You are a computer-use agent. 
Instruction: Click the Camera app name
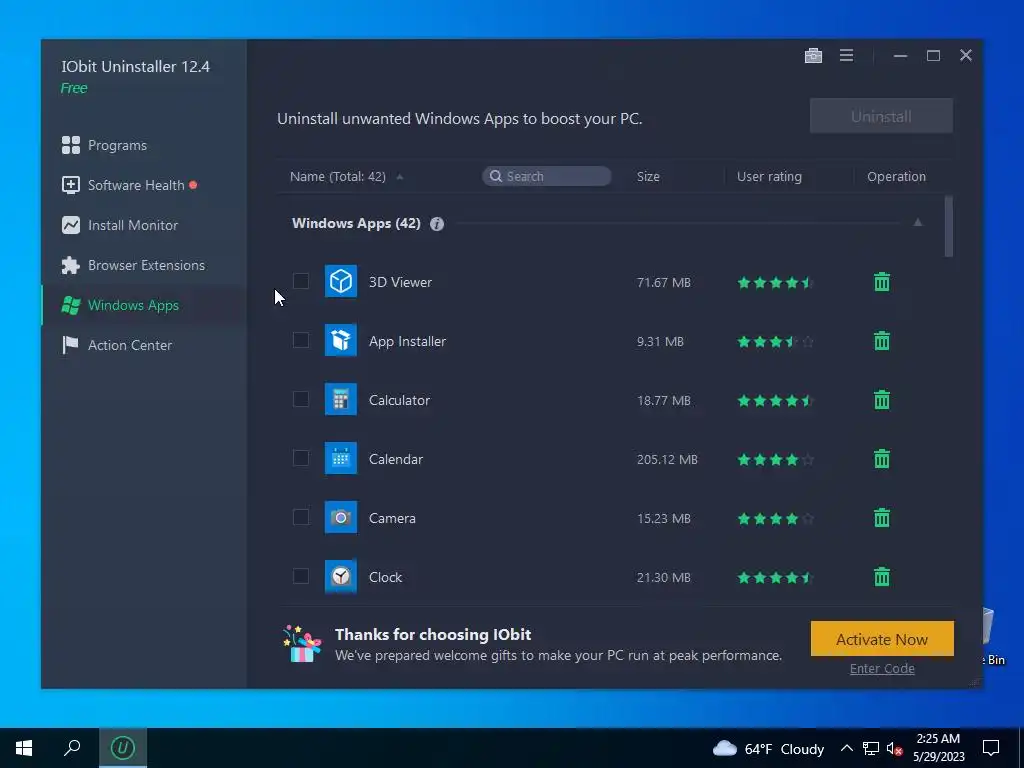392,519
